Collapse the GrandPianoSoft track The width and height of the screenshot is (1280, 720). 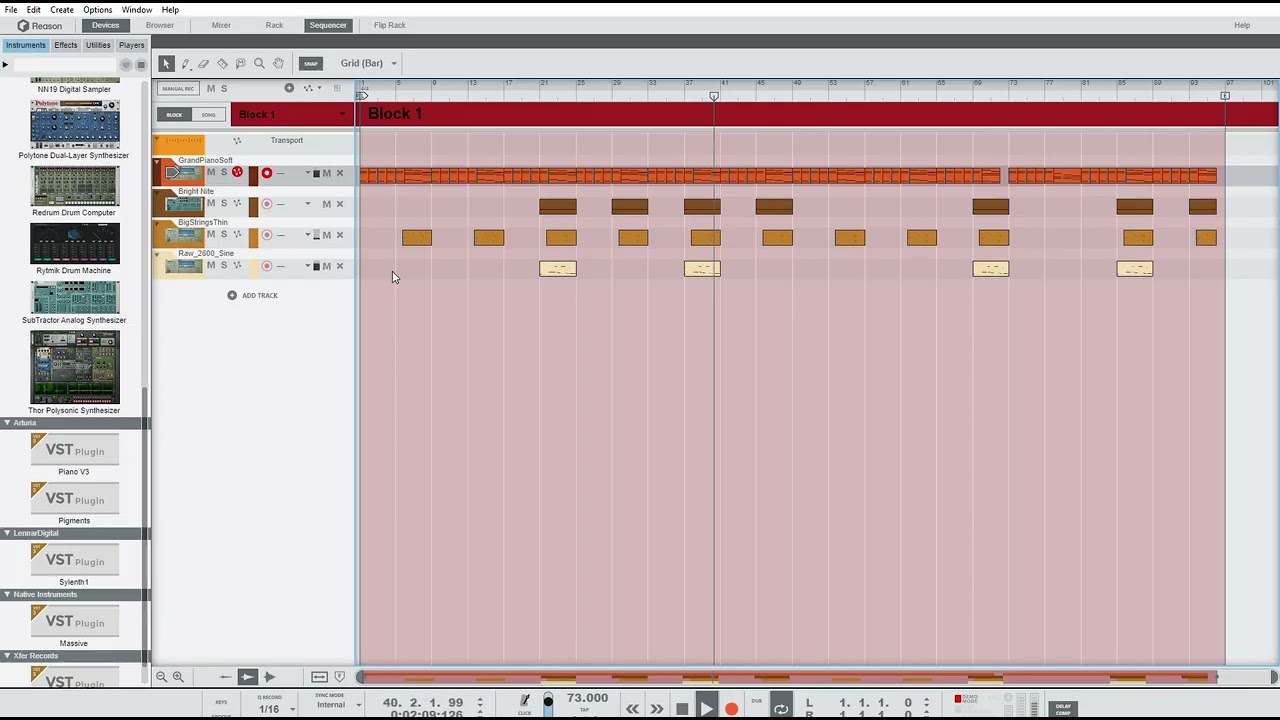(156, 161)
